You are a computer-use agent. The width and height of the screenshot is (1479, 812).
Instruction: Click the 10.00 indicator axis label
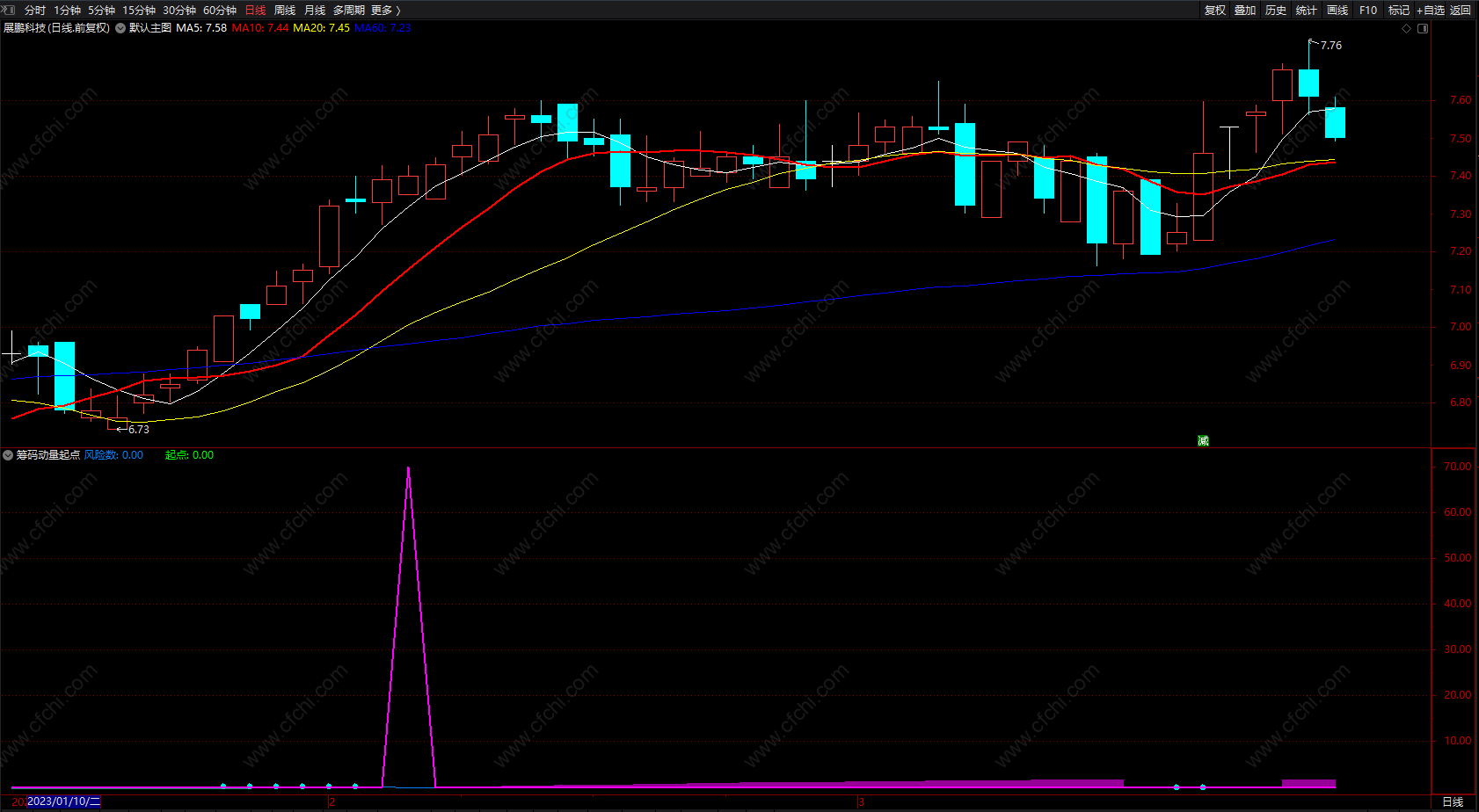coord(1458,741)
